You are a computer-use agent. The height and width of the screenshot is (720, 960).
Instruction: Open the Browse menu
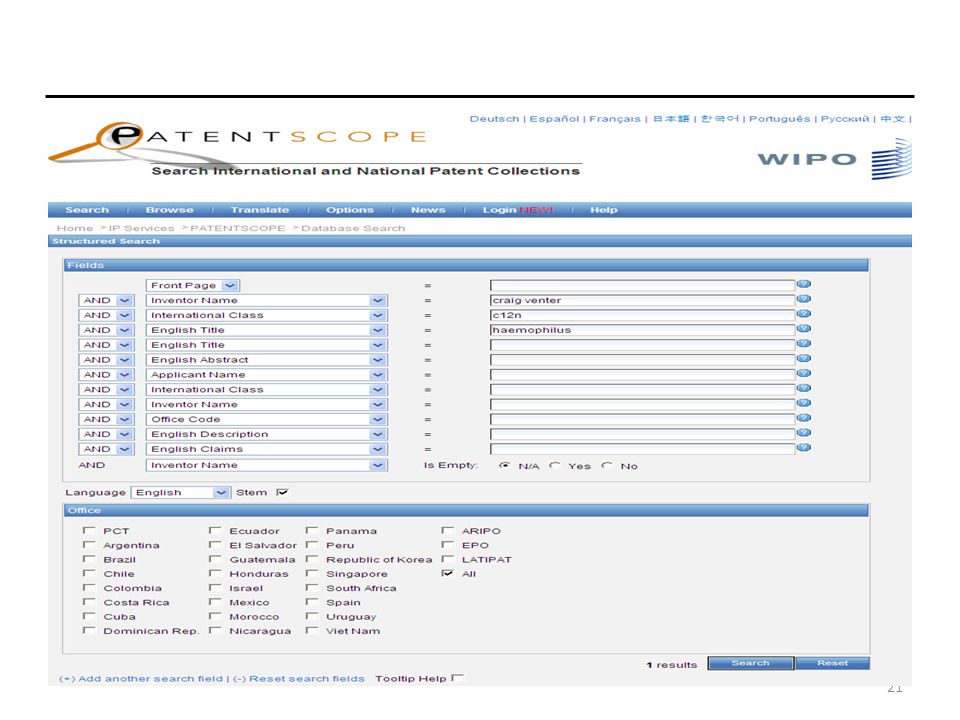click(170, 210)
